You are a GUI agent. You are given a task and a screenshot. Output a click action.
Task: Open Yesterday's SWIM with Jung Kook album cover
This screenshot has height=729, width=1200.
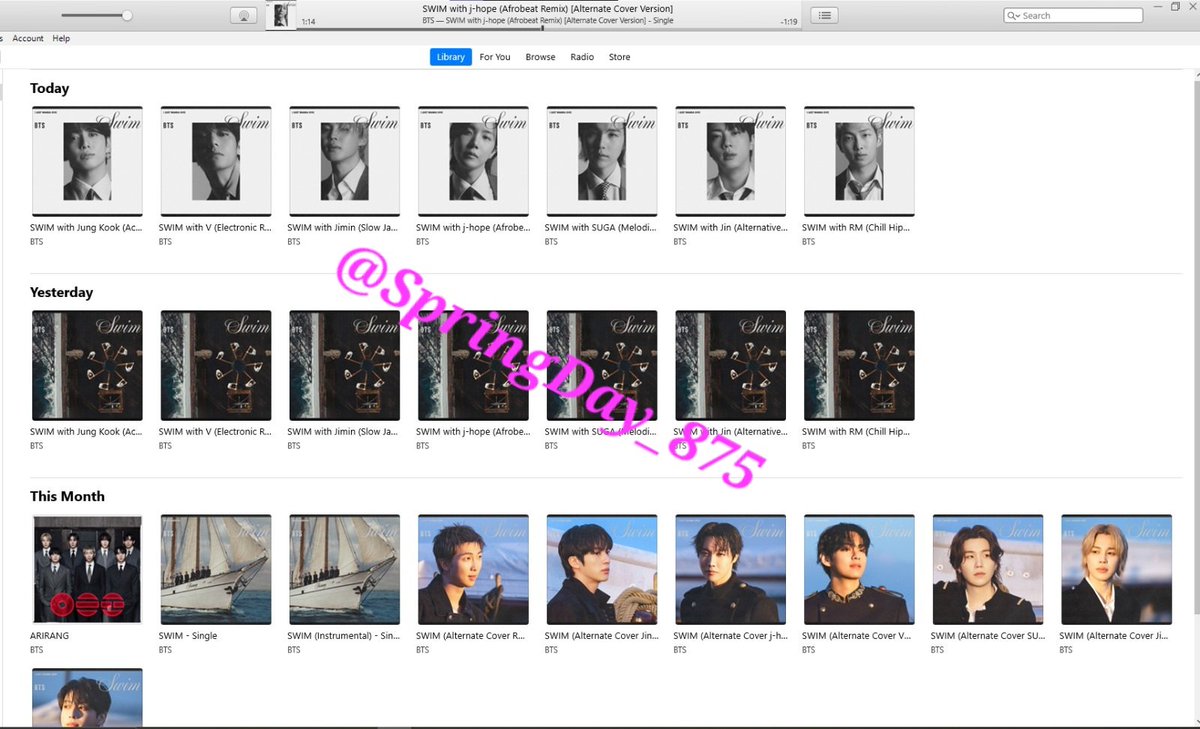87,365
